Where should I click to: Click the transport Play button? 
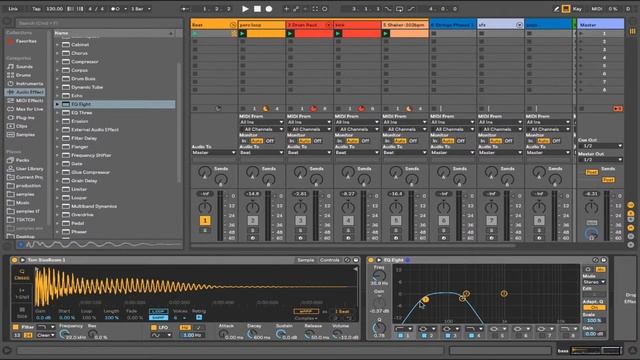pyautogui.click(x=245, y=9)
